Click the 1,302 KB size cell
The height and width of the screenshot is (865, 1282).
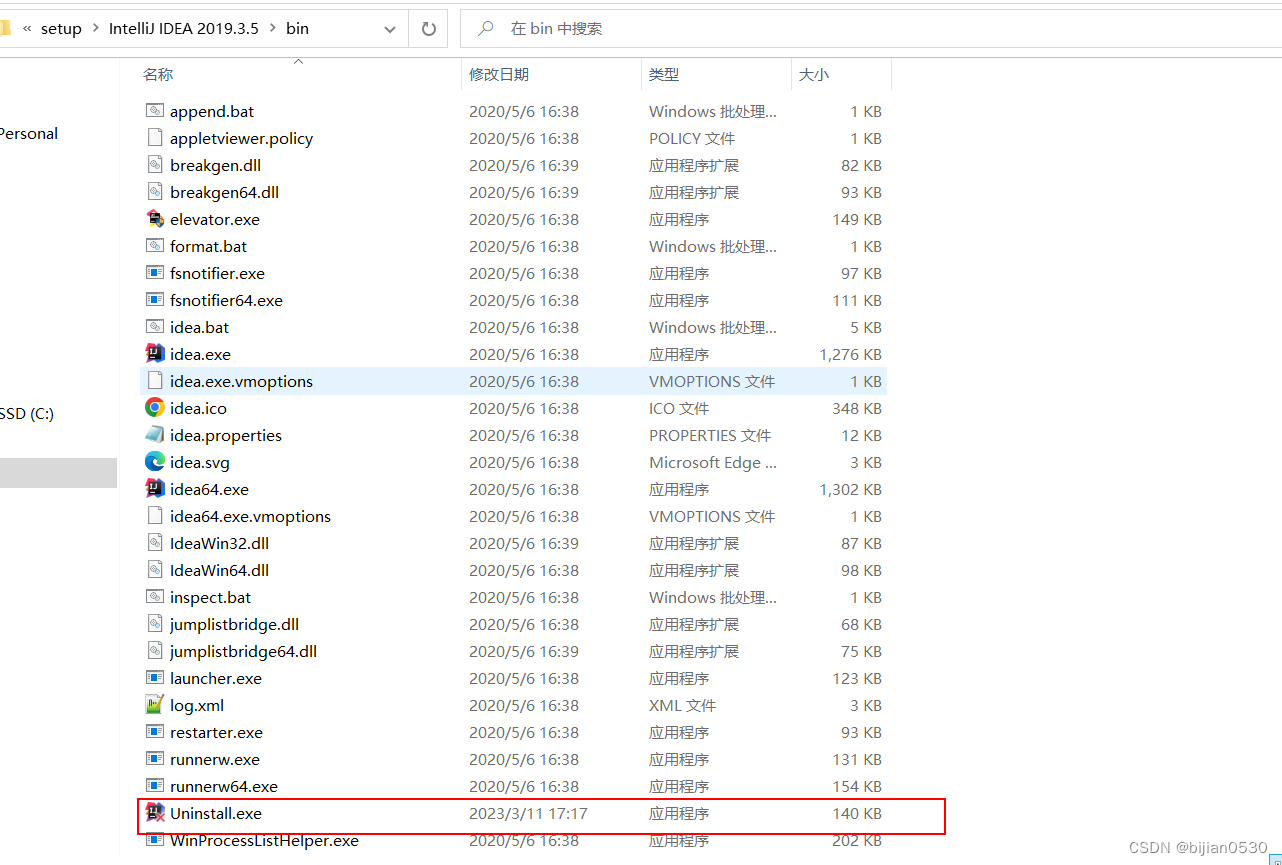(x=850, y=490)
